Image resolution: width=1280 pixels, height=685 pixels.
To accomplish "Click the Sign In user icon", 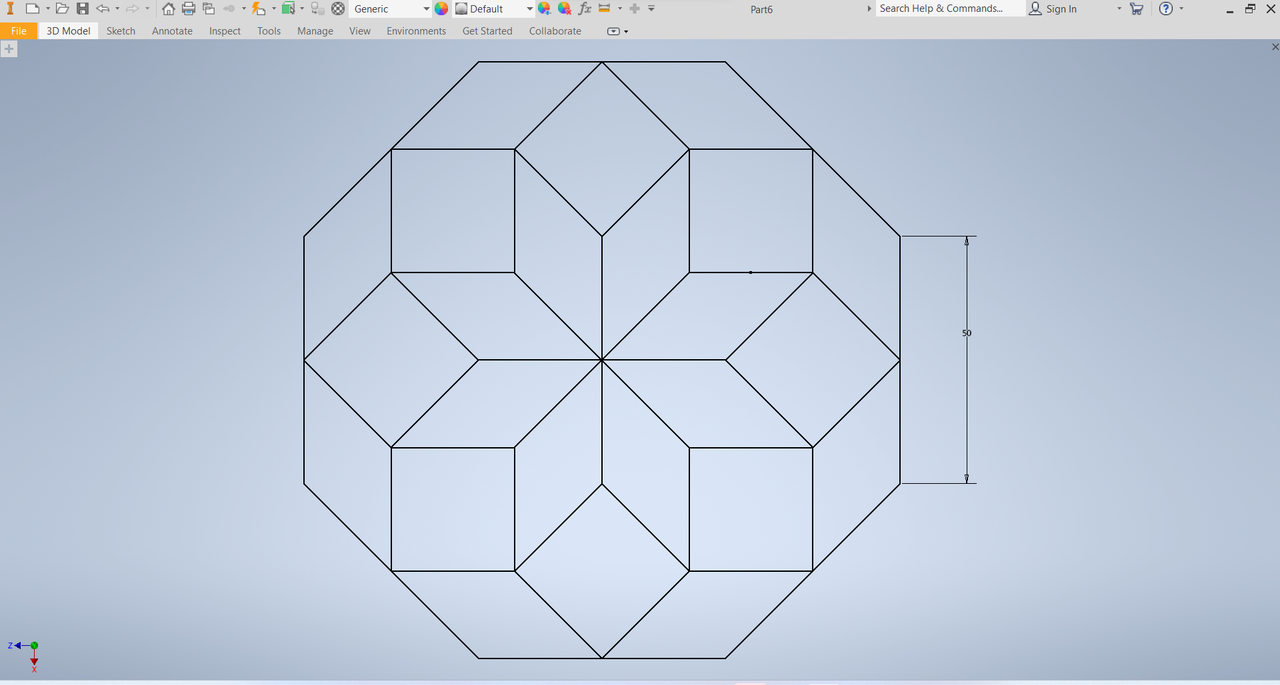I will click(1035, 9).
